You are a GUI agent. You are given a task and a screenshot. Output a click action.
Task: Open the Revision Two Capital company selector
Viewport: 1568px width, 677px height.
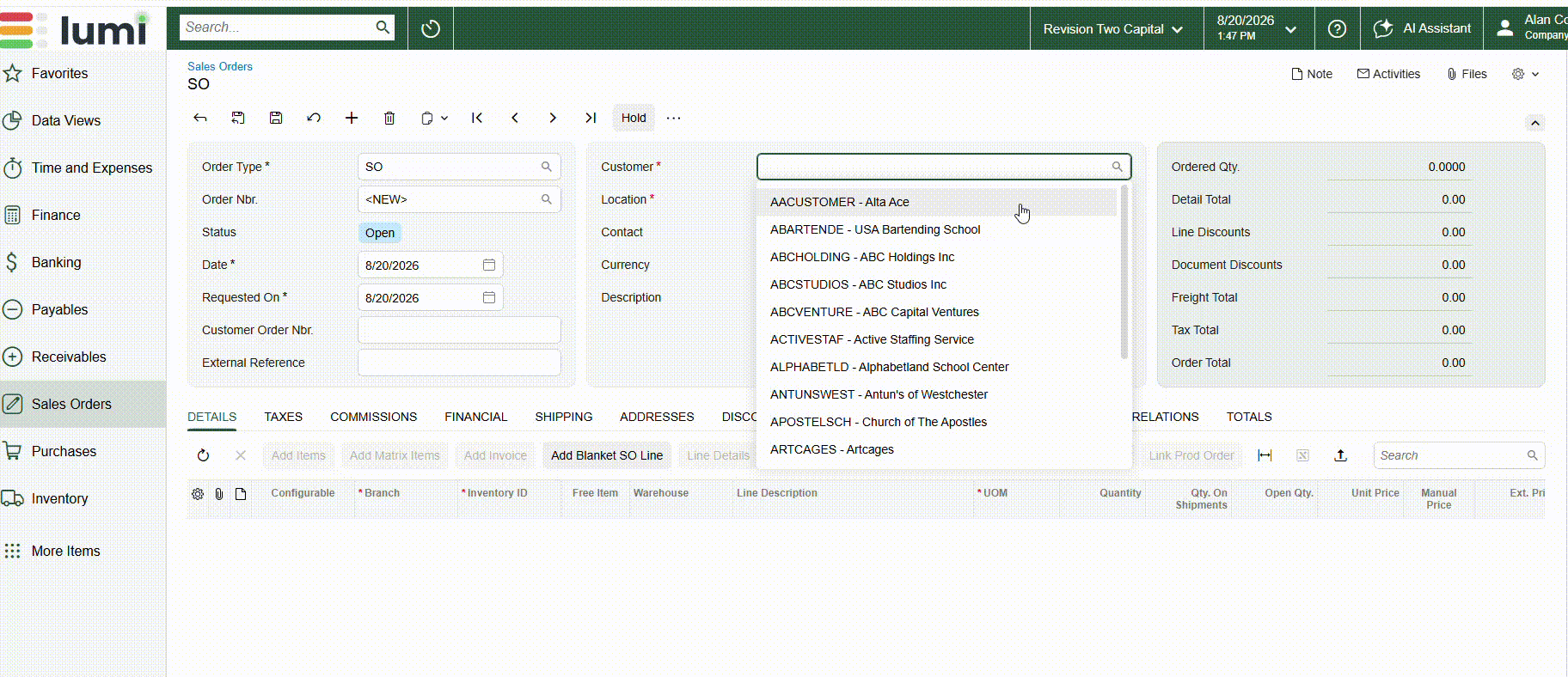tap(1113, 29)
